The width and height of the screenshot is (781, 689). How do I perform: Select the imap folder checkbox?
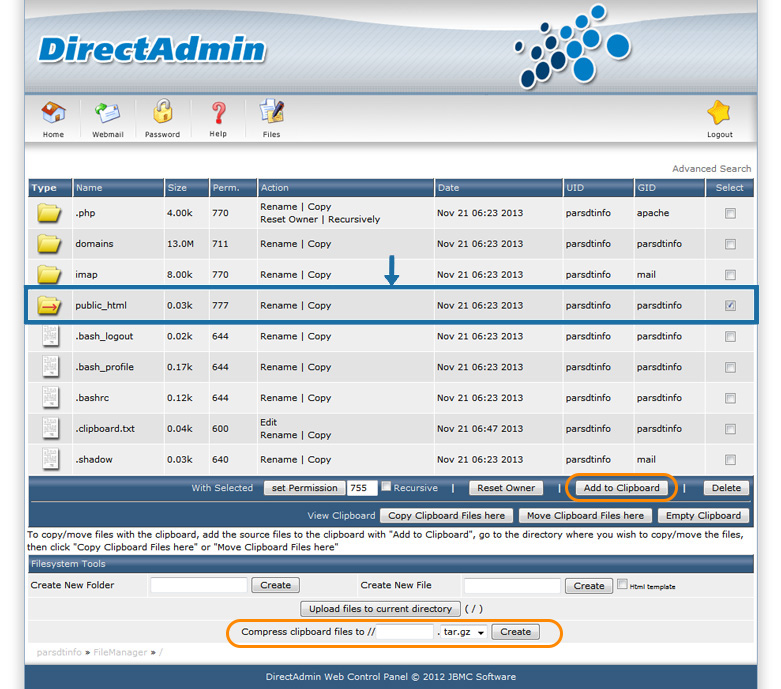coord(730,275)
